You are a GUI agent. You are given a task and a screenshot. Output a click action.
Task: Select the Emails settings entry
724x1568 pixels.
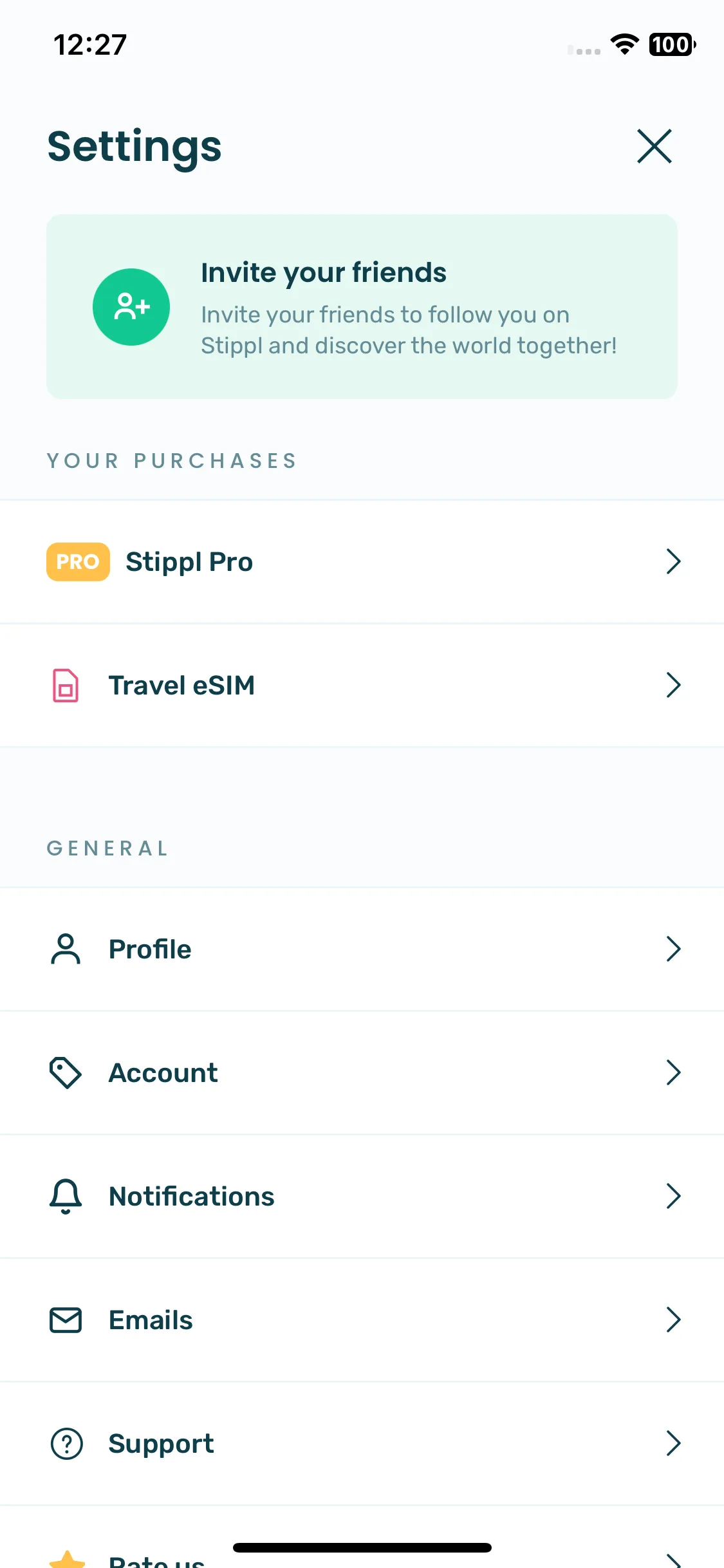click(362, 1320)
